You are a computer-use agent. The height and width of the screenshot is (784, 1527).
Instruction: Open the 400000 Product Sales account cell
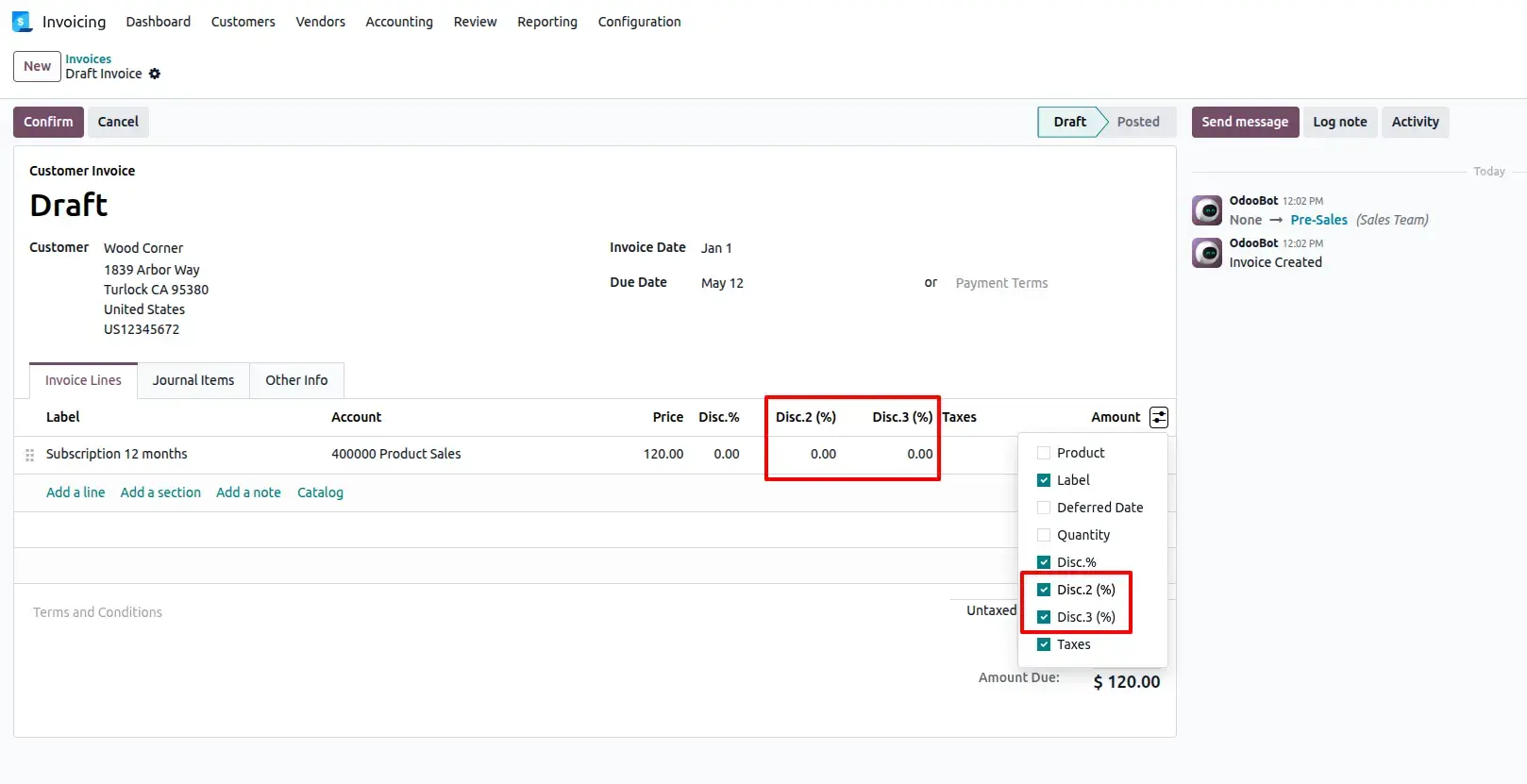click(x=395, y=454)
